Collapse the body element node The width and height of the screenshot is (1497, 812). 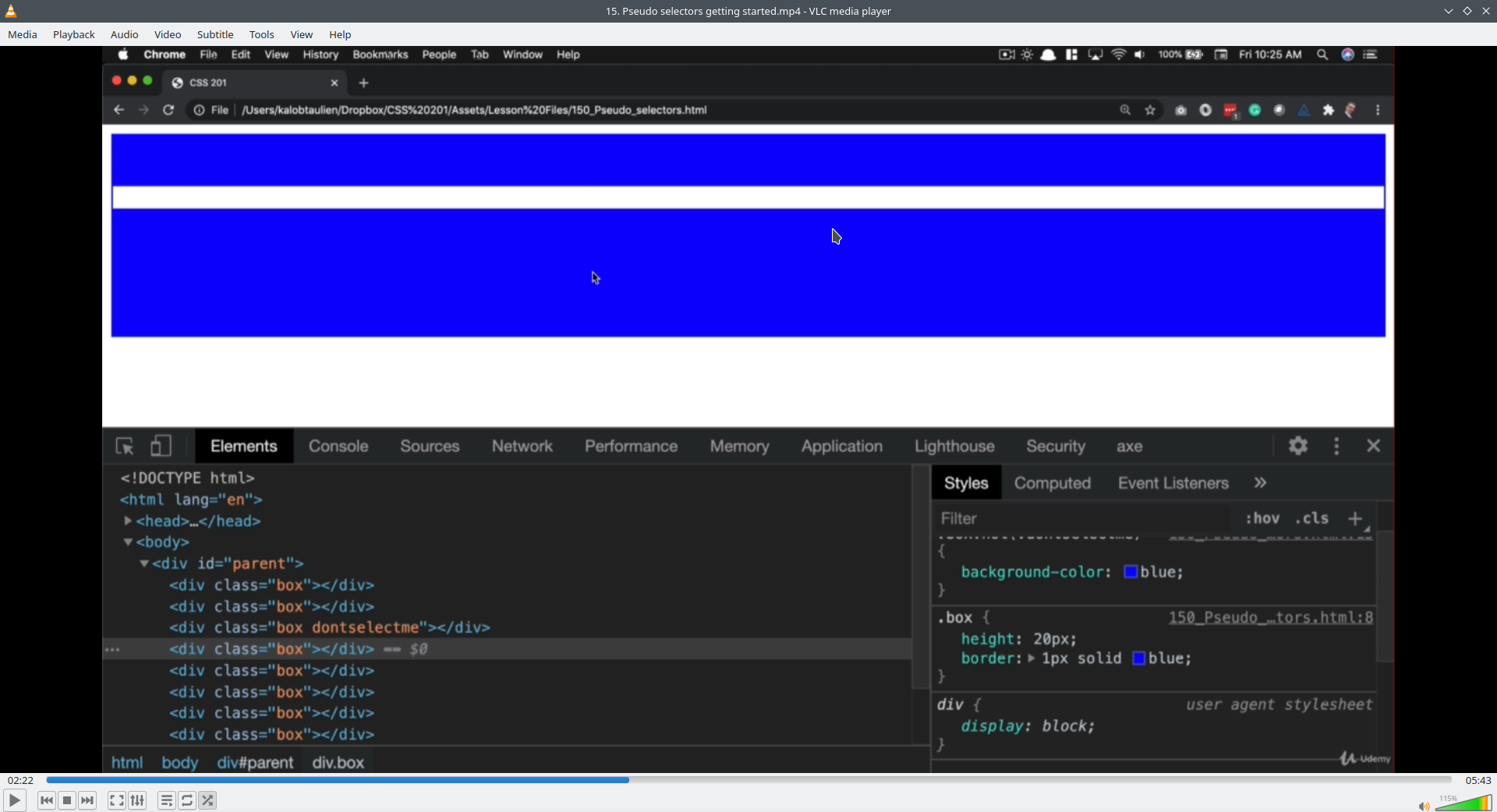(128, 542)
